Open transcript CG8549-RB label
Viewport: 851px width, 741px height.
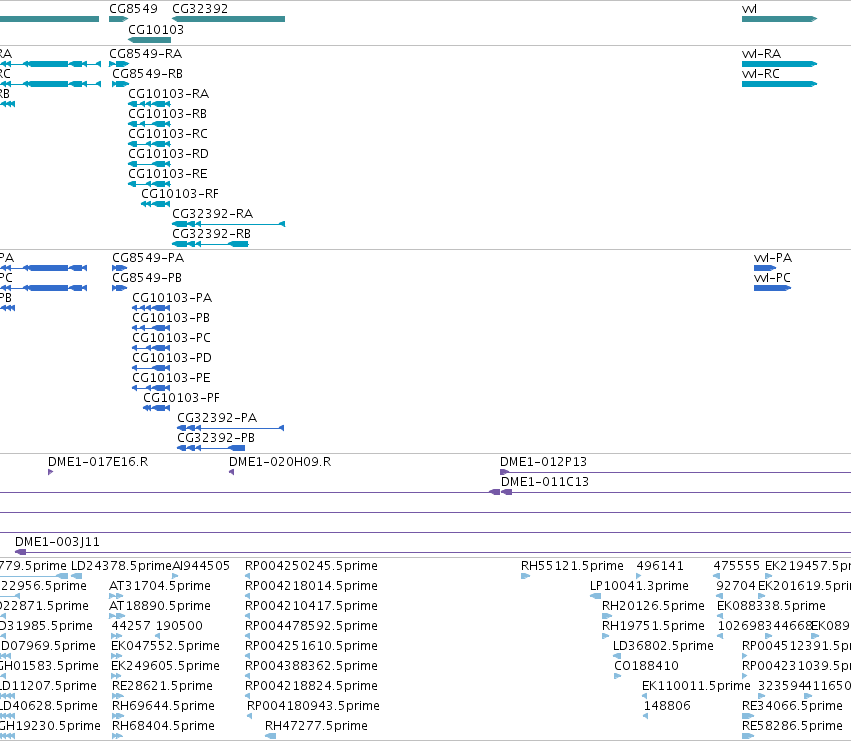tap(148, 74)
